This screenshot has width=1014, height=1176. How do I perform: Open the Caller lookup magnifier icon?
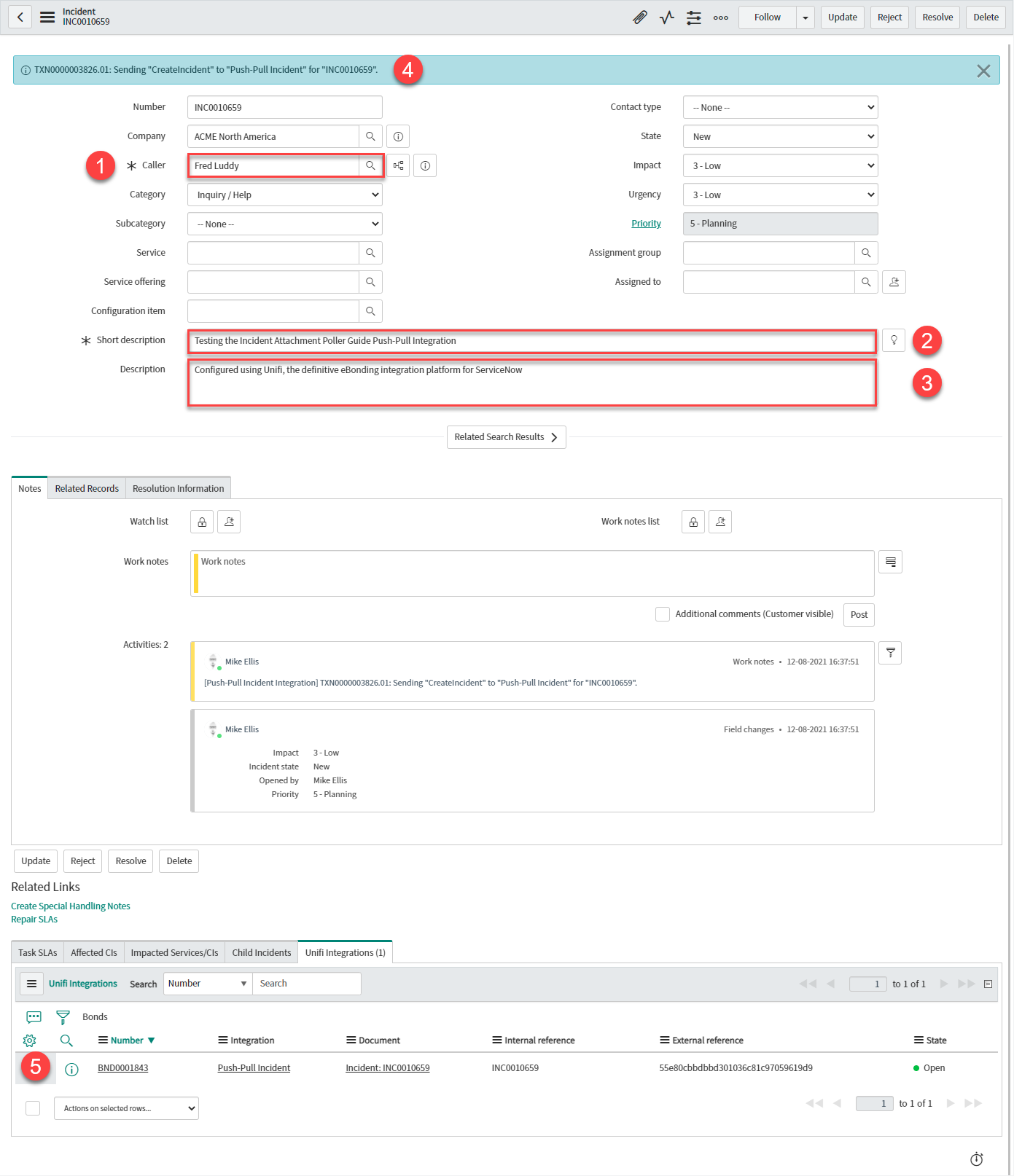click(x=370, y=165)
